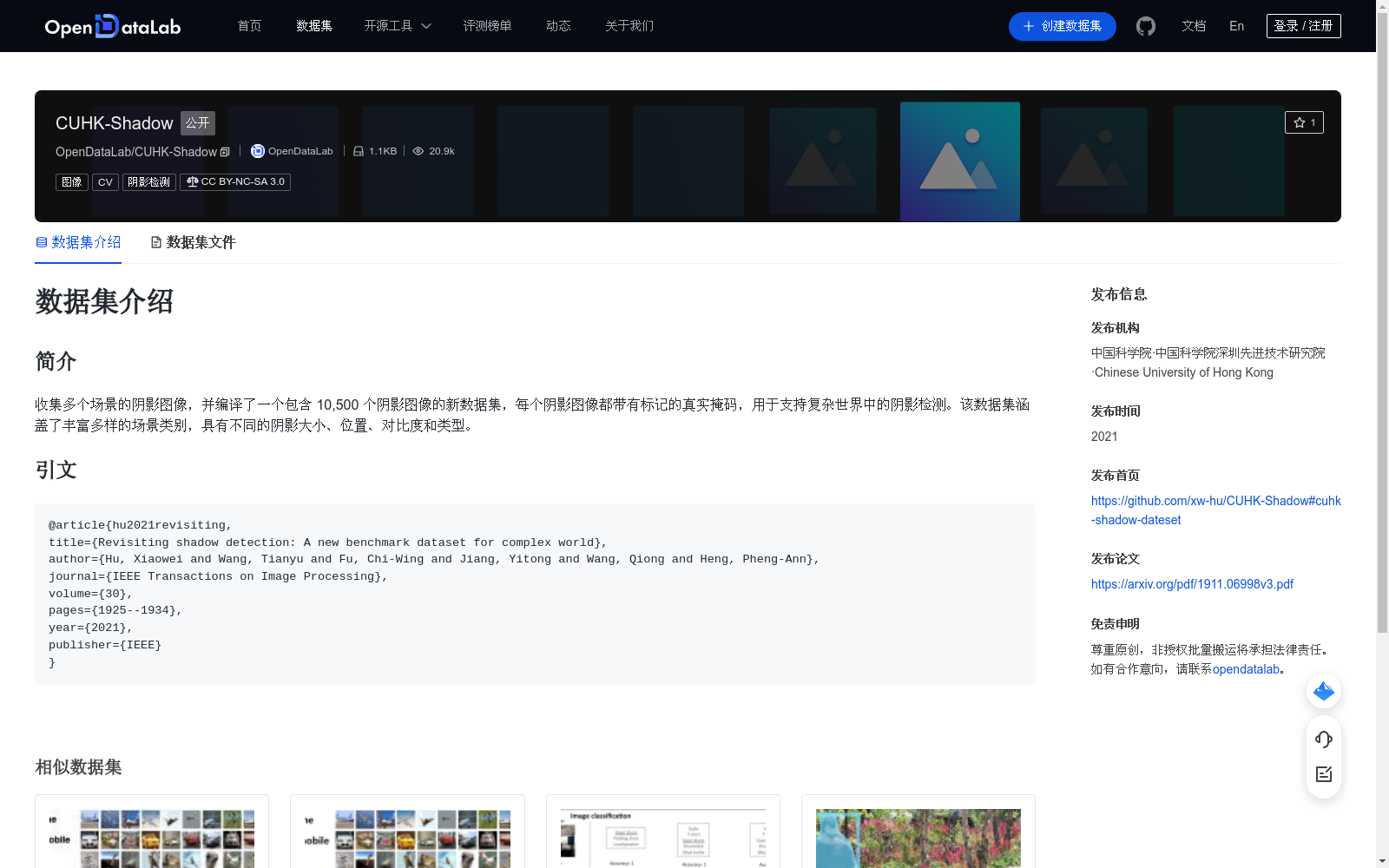Open the feedback edit icon

click(x=1324, y=774)
